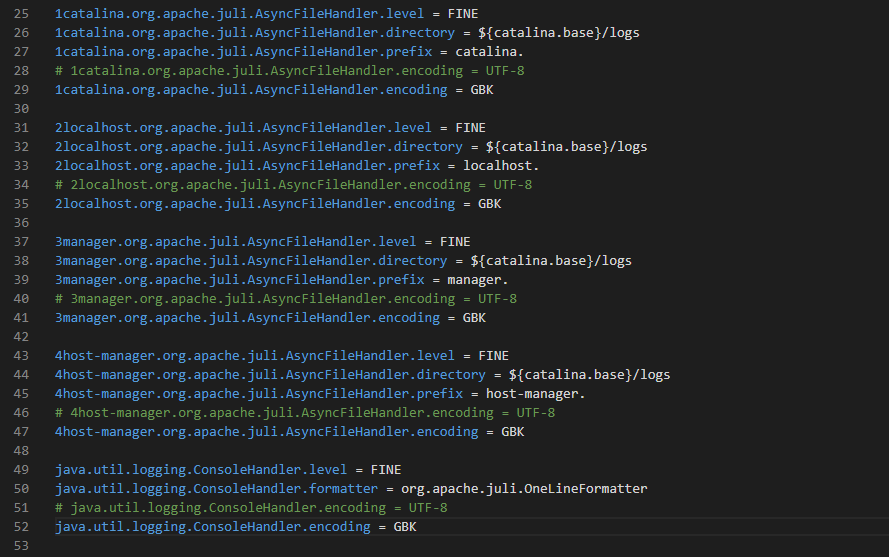This screenshot has width=889, height=557.
Task: Click GBK value on line 29
Action: (x=482, y=90)
